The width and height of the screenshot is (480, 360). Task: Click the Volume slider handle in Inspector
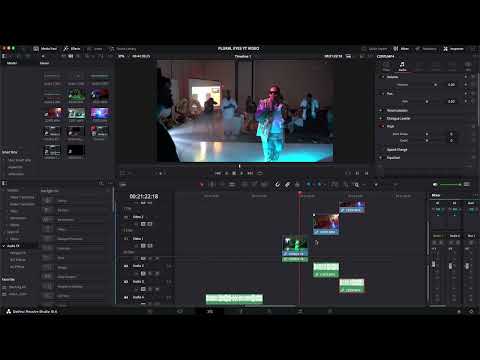point(435,85)
